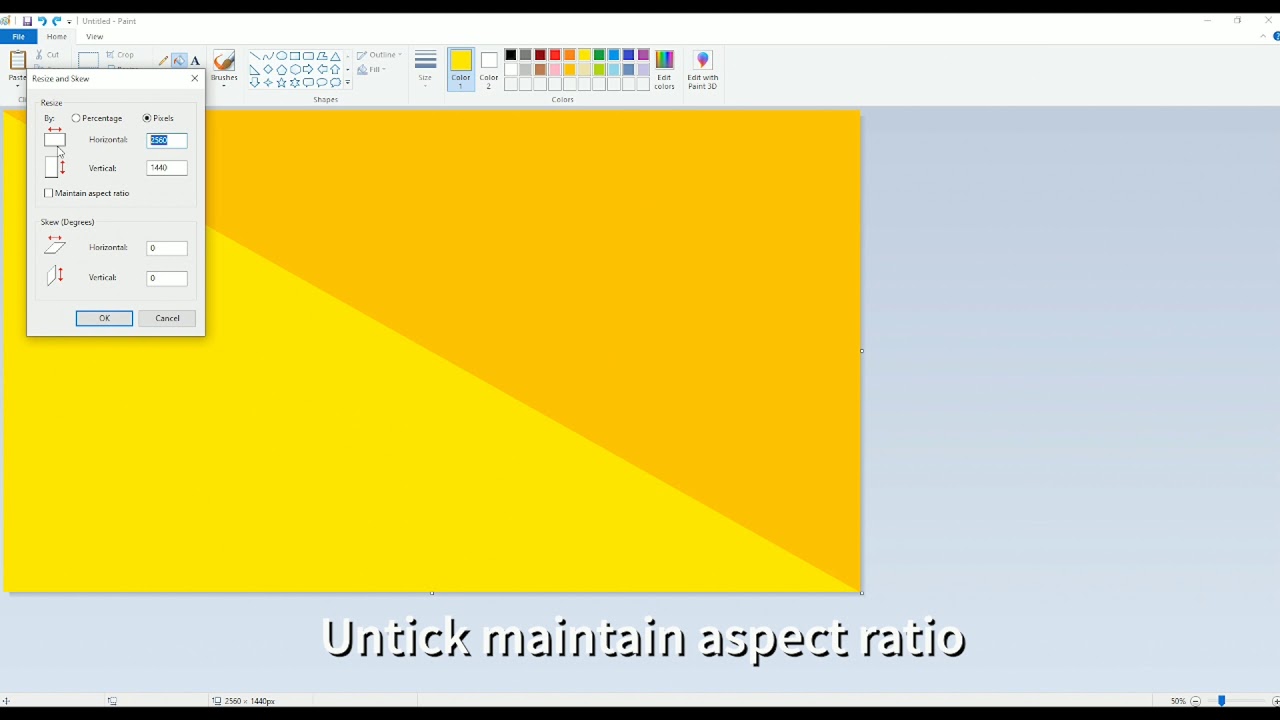Select the Color 1 box

click(x=461, y=70)
